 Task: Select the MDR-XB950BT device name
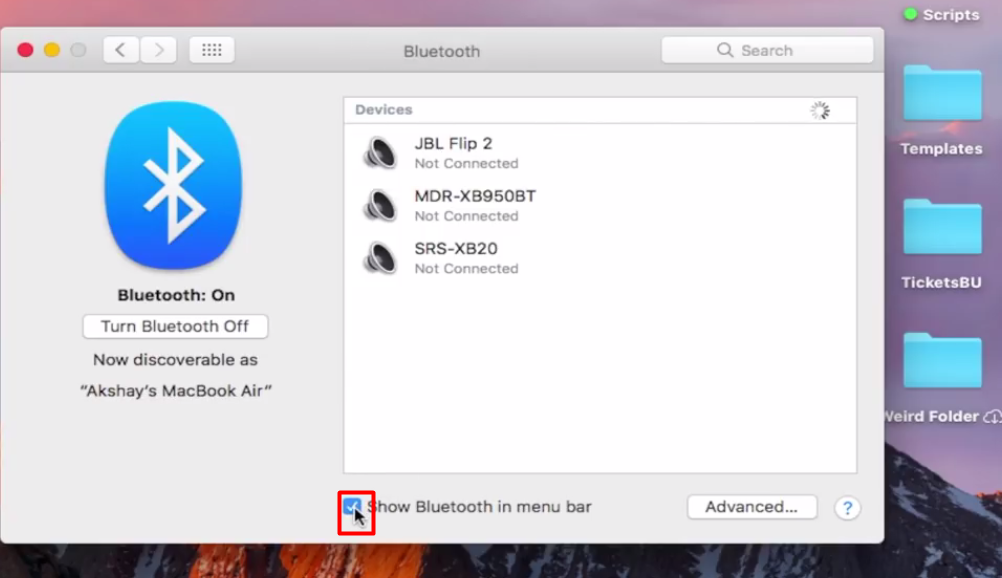(x=475, y=196)
